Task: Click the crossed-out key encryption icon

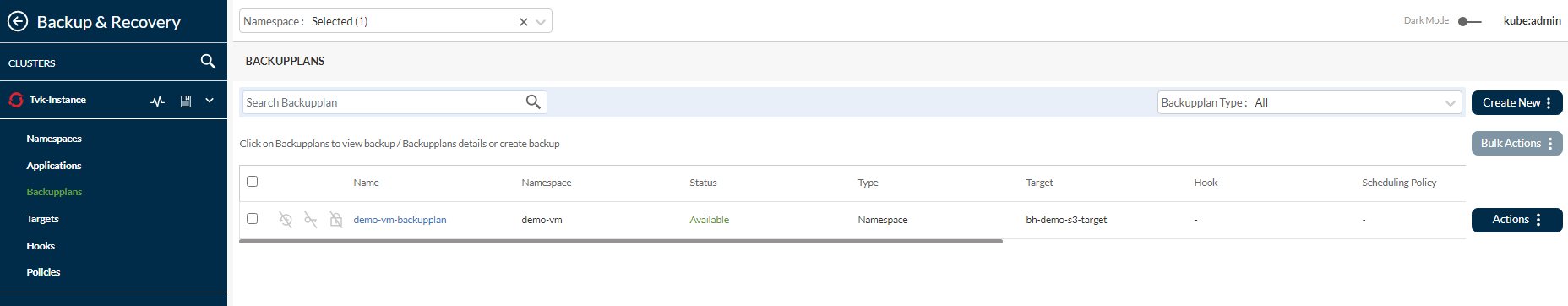Action: pos(311,220)
